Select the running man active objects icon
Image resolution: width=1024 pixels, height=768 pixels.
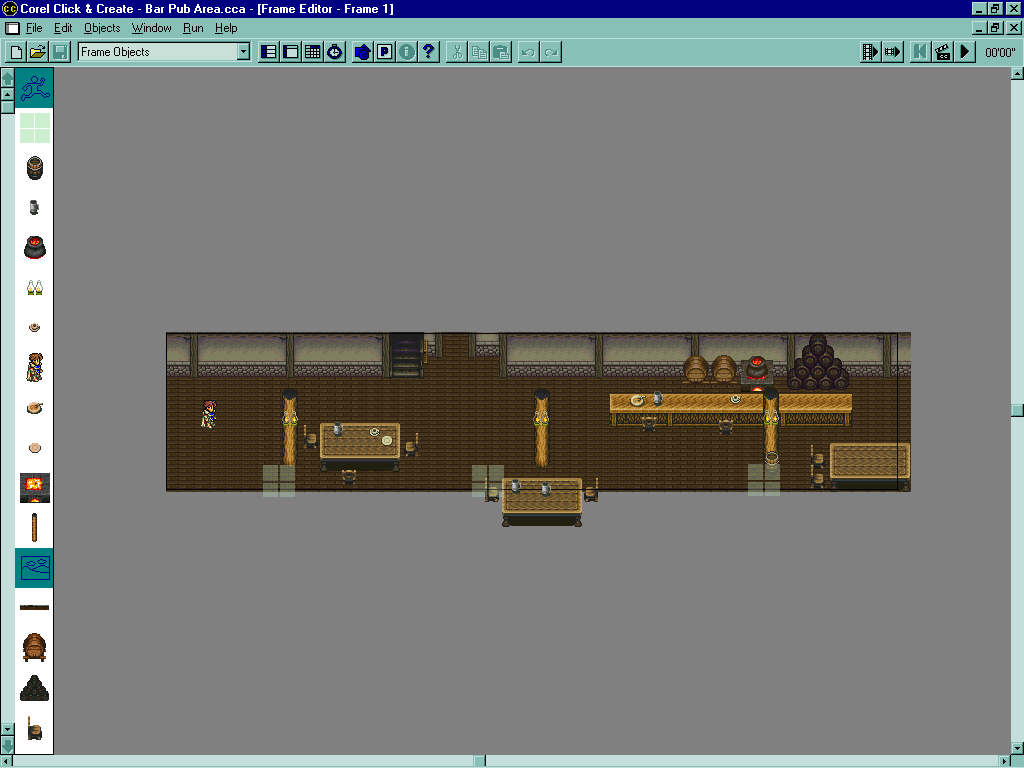35,88
